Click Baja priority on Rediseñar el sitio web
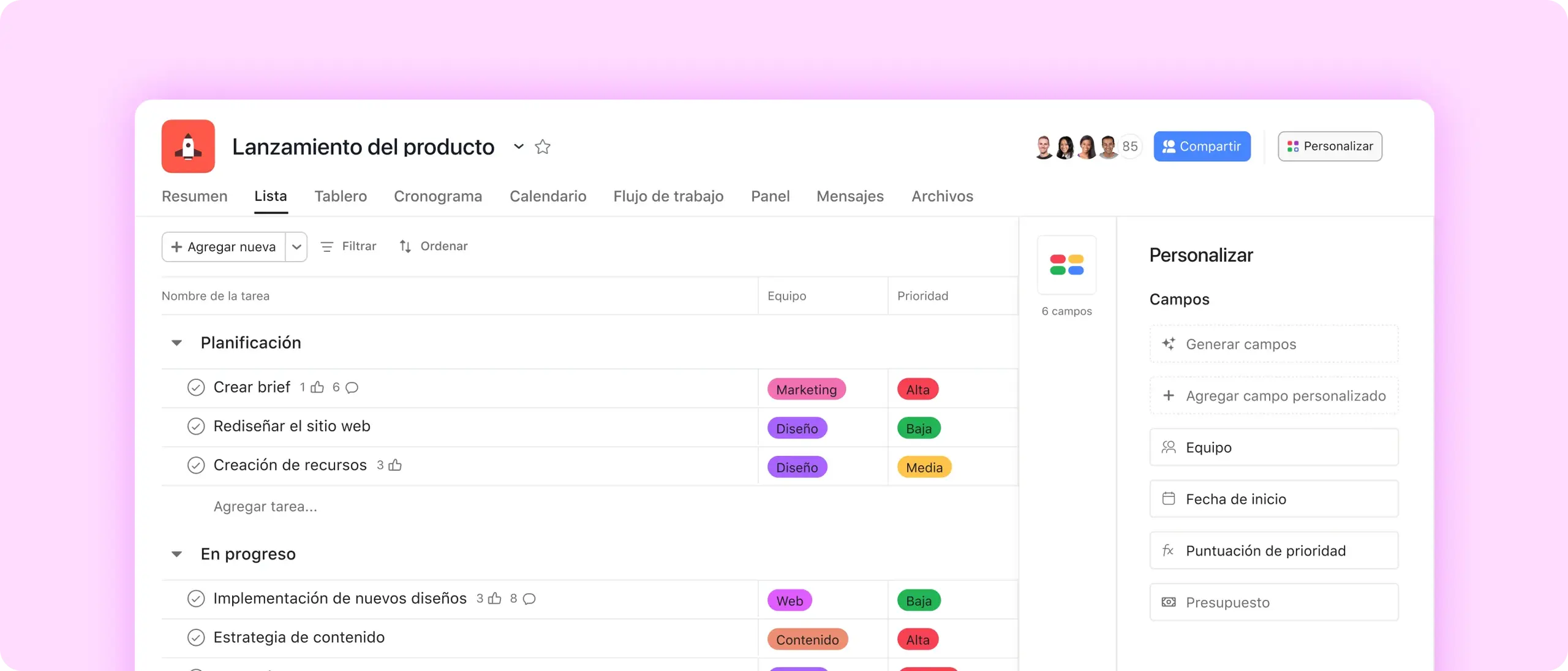 (x=919, y=428)
